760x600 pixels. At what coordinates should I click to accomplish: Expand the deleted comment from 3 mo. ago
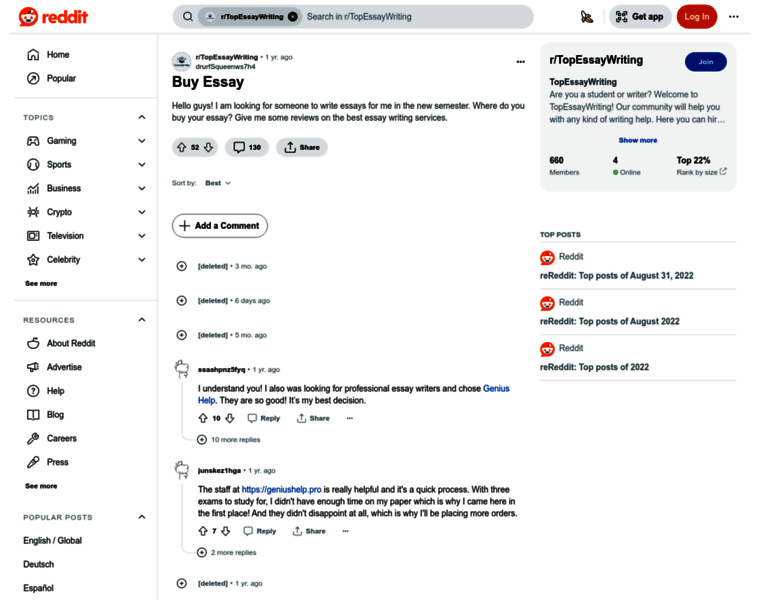(182, 266)
